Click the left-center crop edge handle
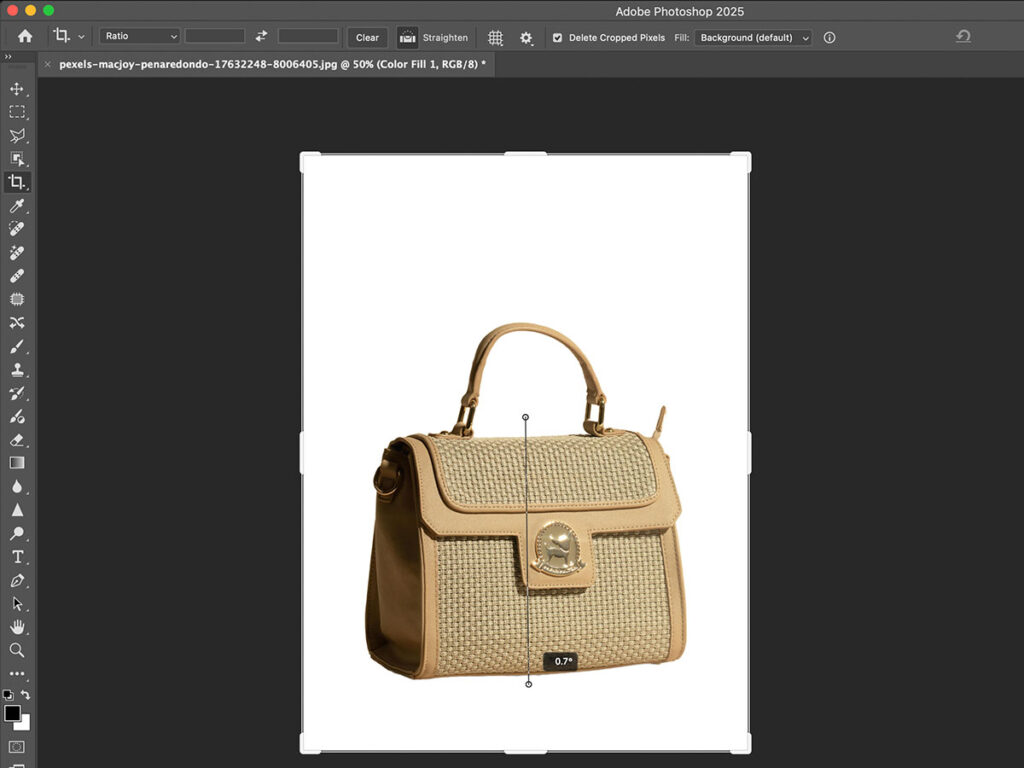Screen dimensions: 1024x768 point(302,453)
